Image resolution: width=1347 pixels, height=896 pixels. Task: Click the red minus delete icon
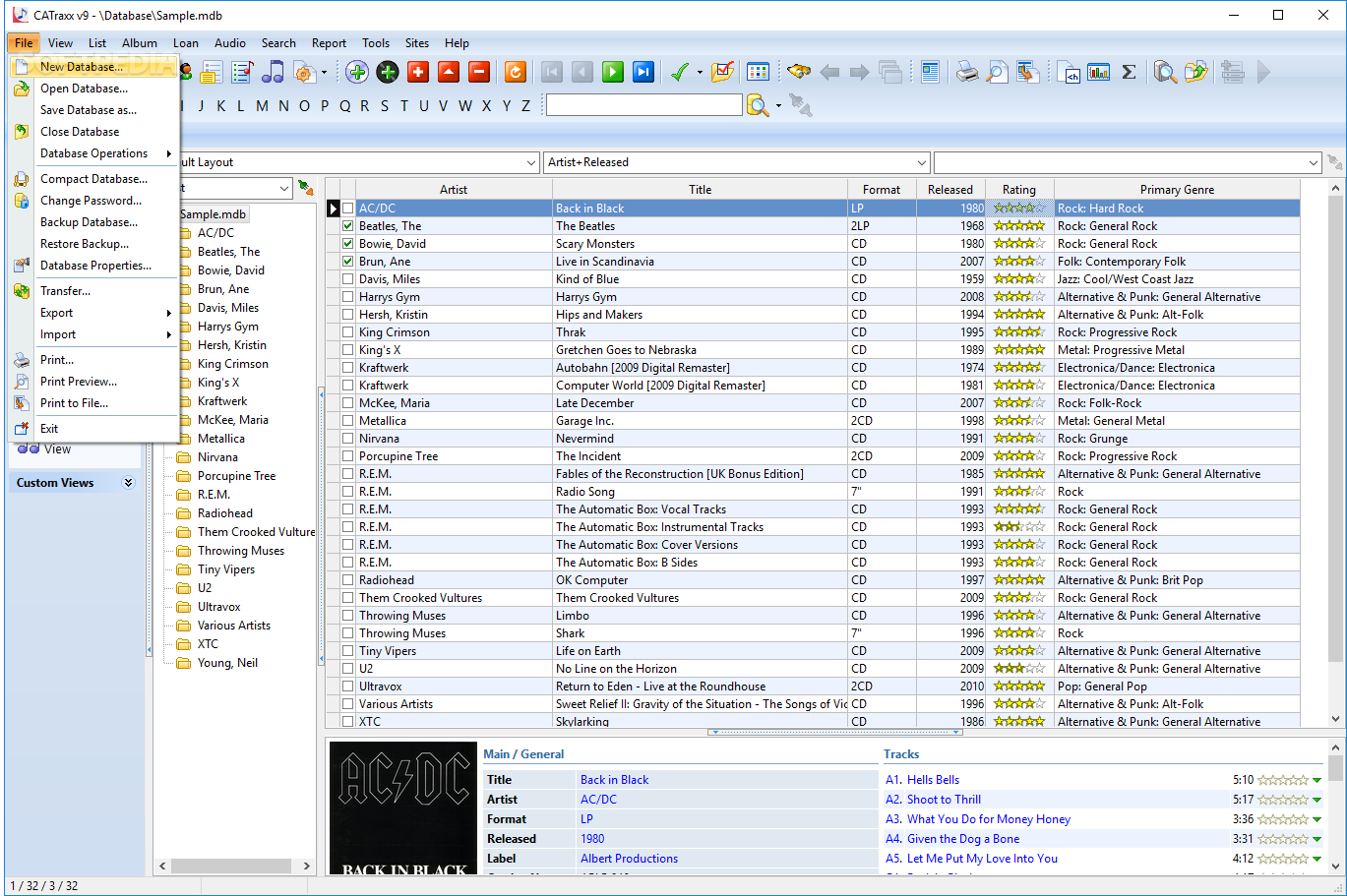coord(479,72)
